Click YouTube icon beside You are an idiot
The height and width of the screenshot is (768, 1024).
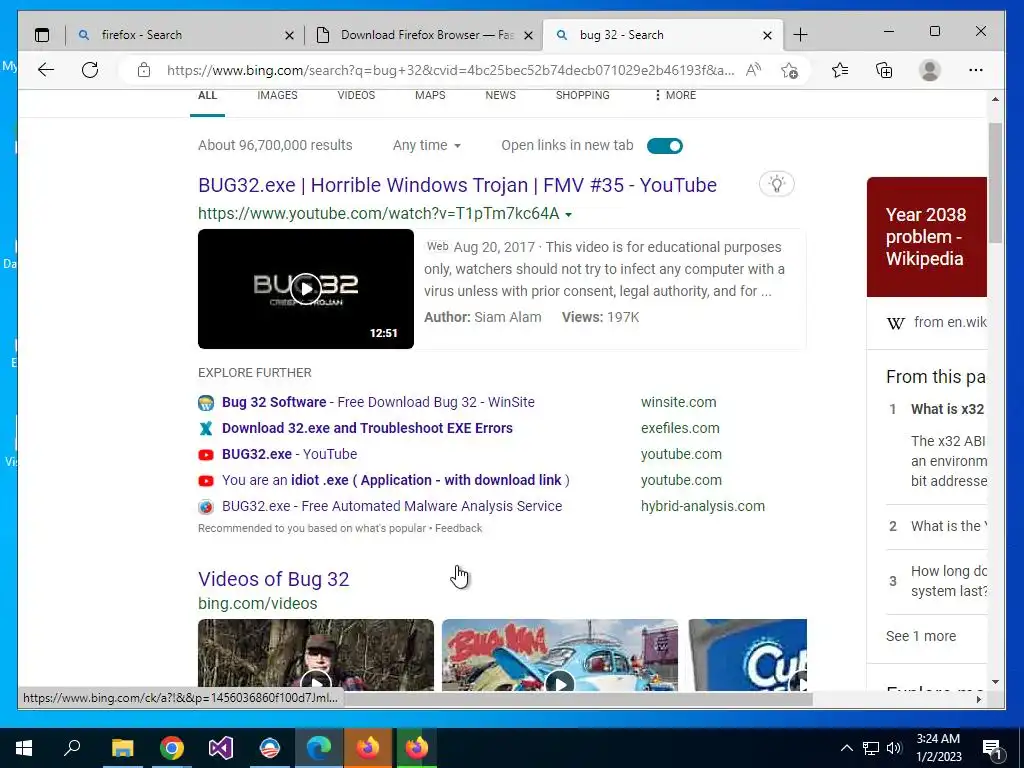(206, 481)
